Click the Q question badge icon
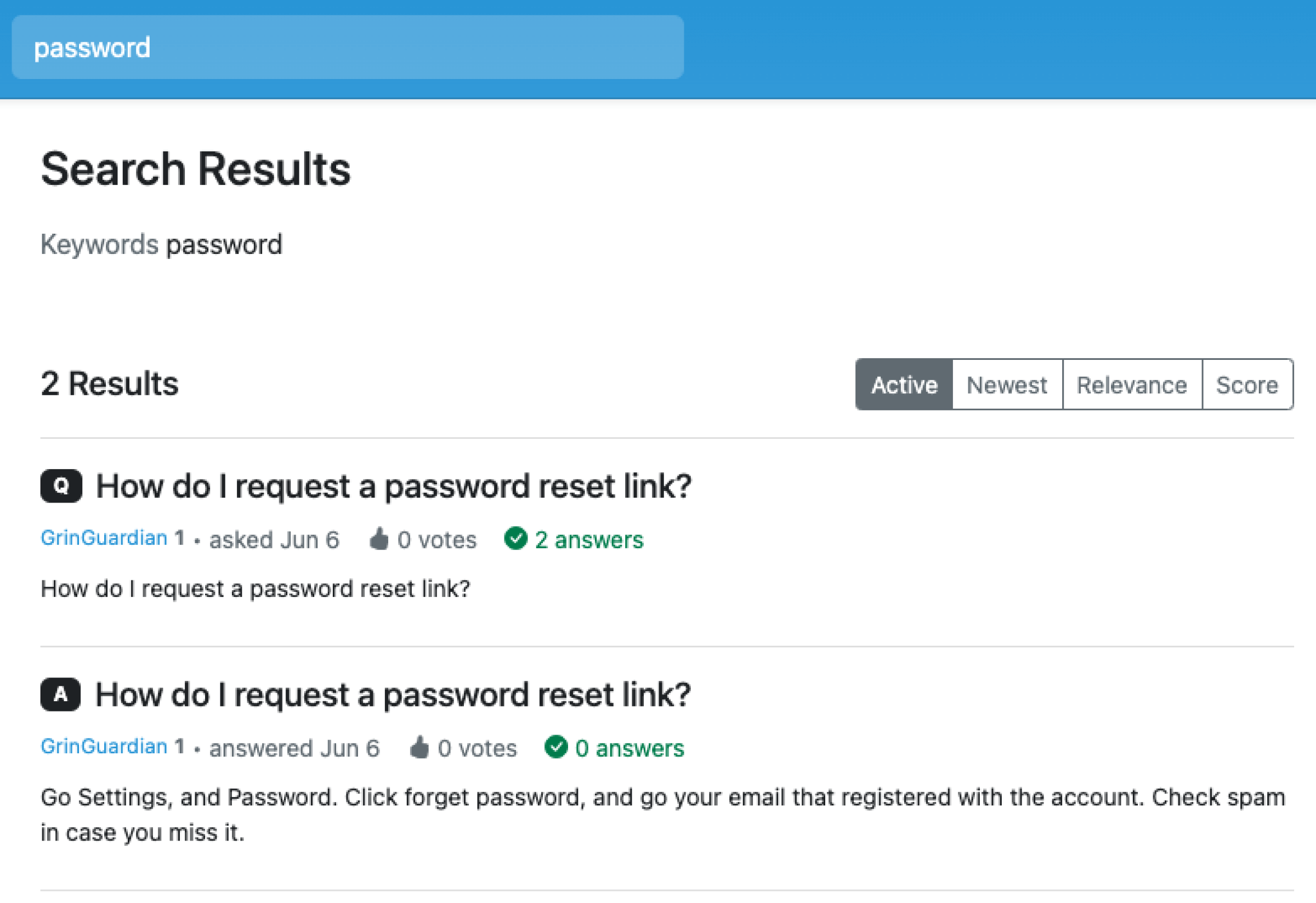This screenshot has height=903, width=1316. [61, 486]
